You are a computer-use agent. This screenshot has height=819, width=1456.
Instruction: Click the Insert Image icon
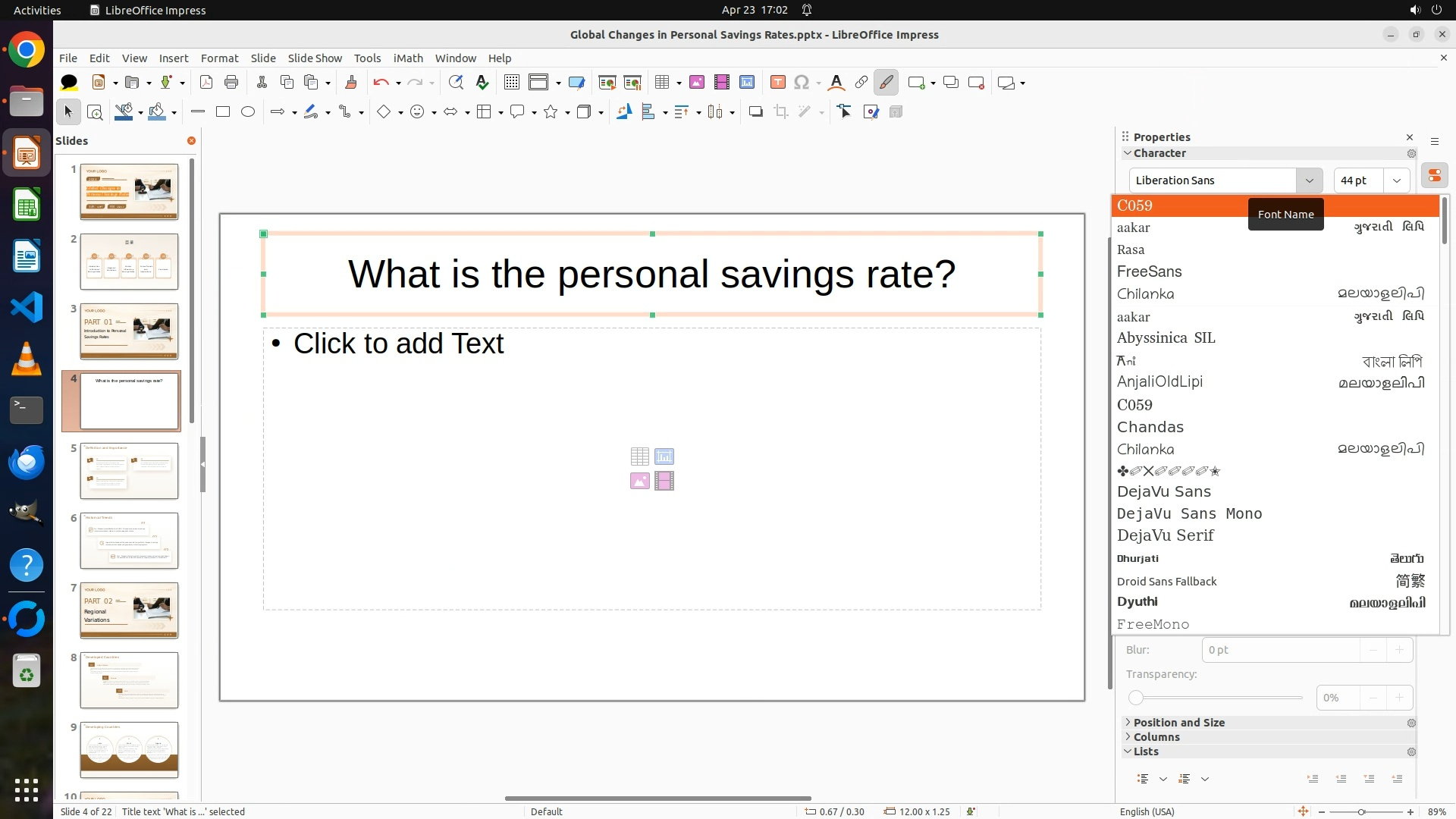(696, 83)
